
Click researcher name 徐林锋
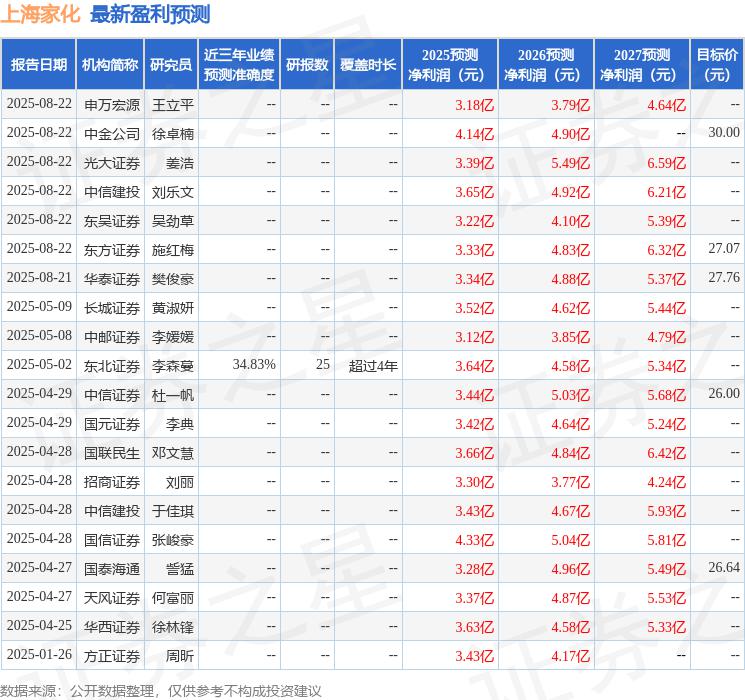click(173, 626)
